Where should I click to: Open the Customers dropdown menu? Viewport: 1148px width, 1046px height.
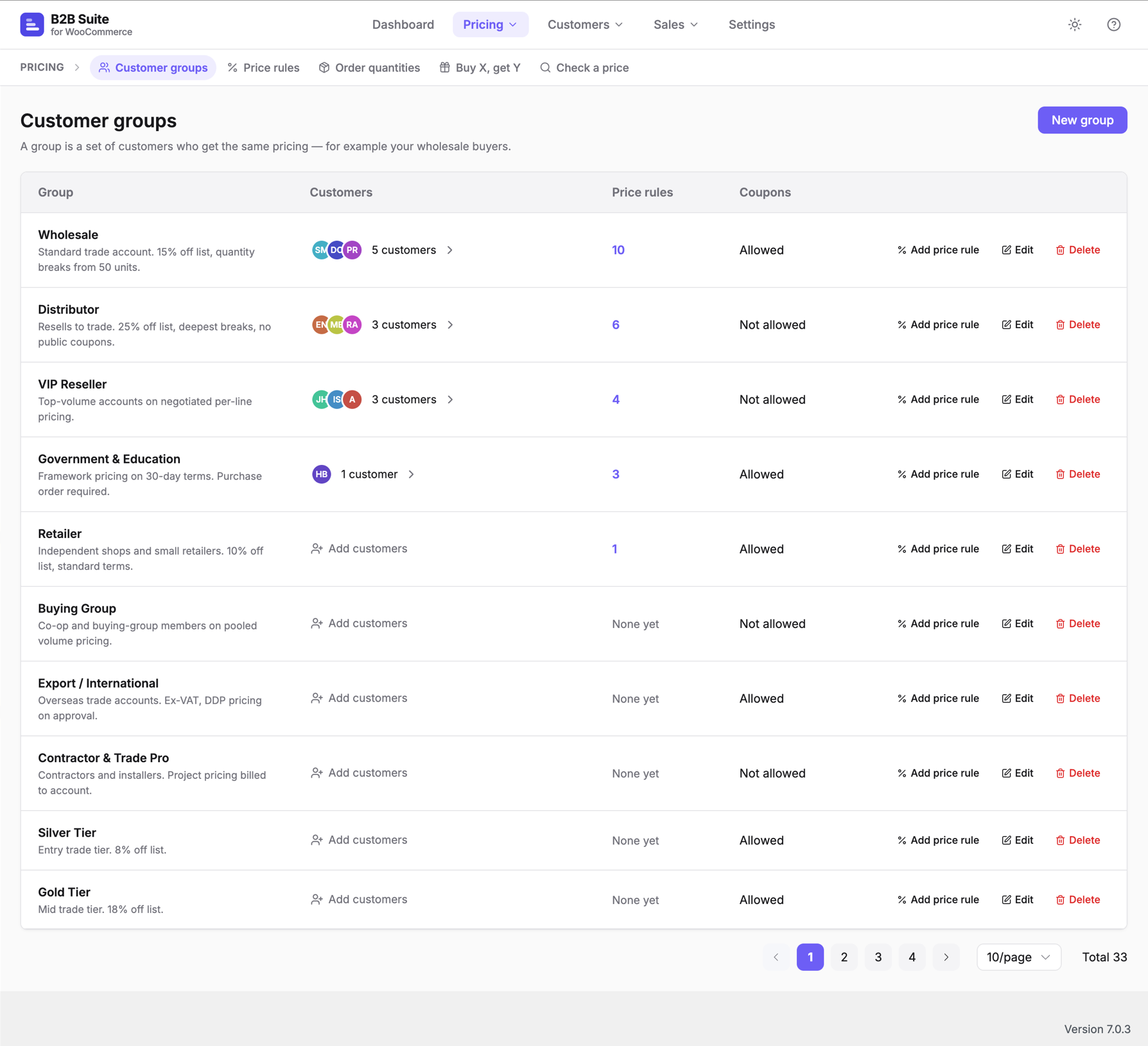585,24
